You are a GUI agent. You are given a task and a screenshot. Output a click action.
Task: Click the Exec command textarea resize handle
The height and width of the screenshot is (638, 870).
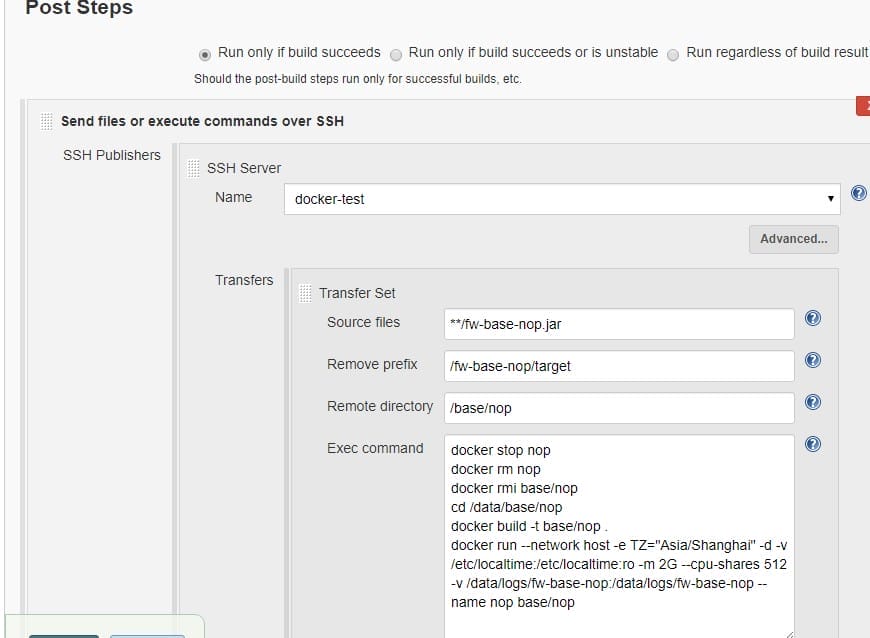point(789,633)
